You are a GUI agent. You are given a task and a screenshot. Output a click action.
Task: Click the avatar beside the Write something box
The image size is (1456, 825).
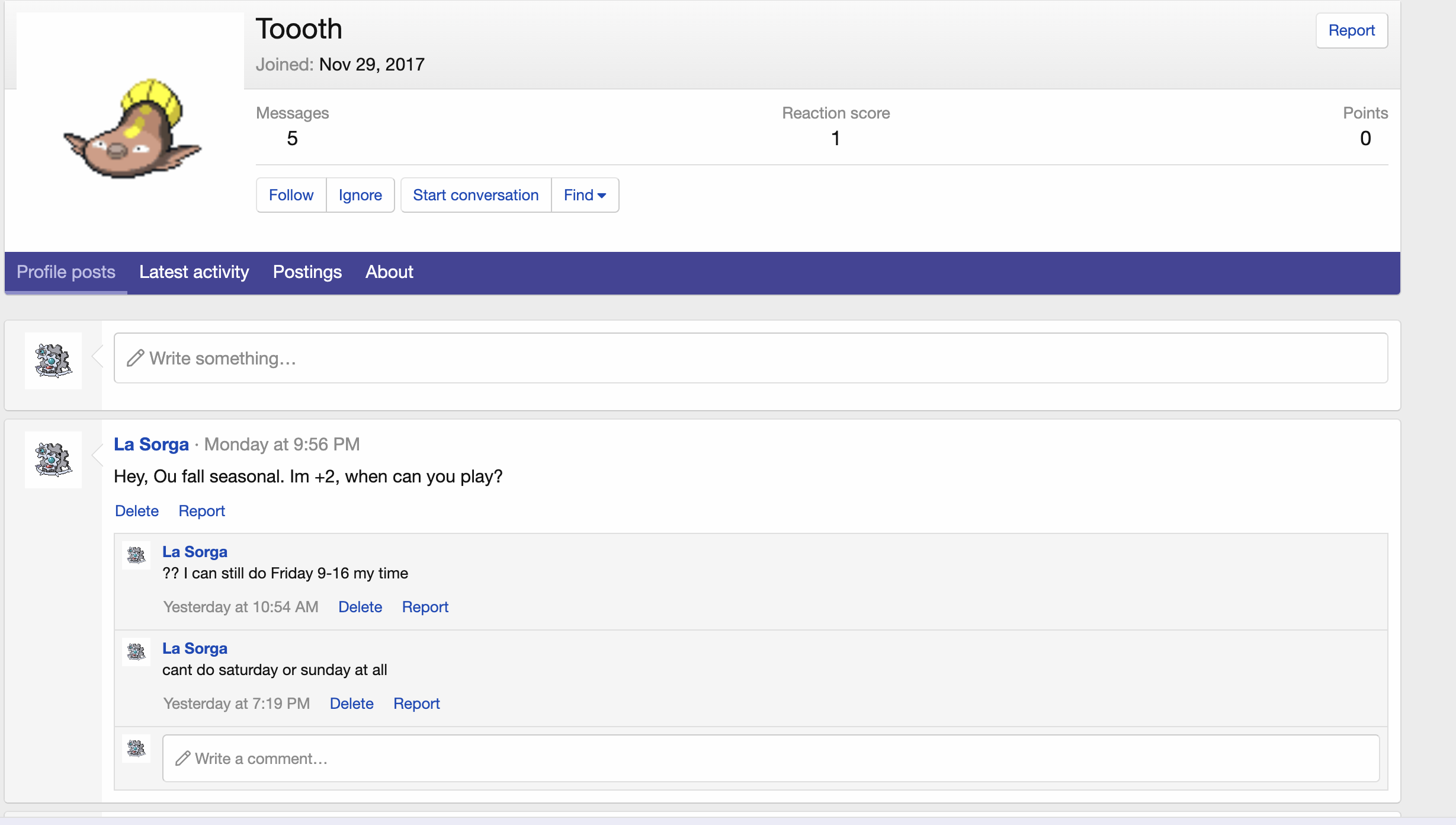point(53,360)
